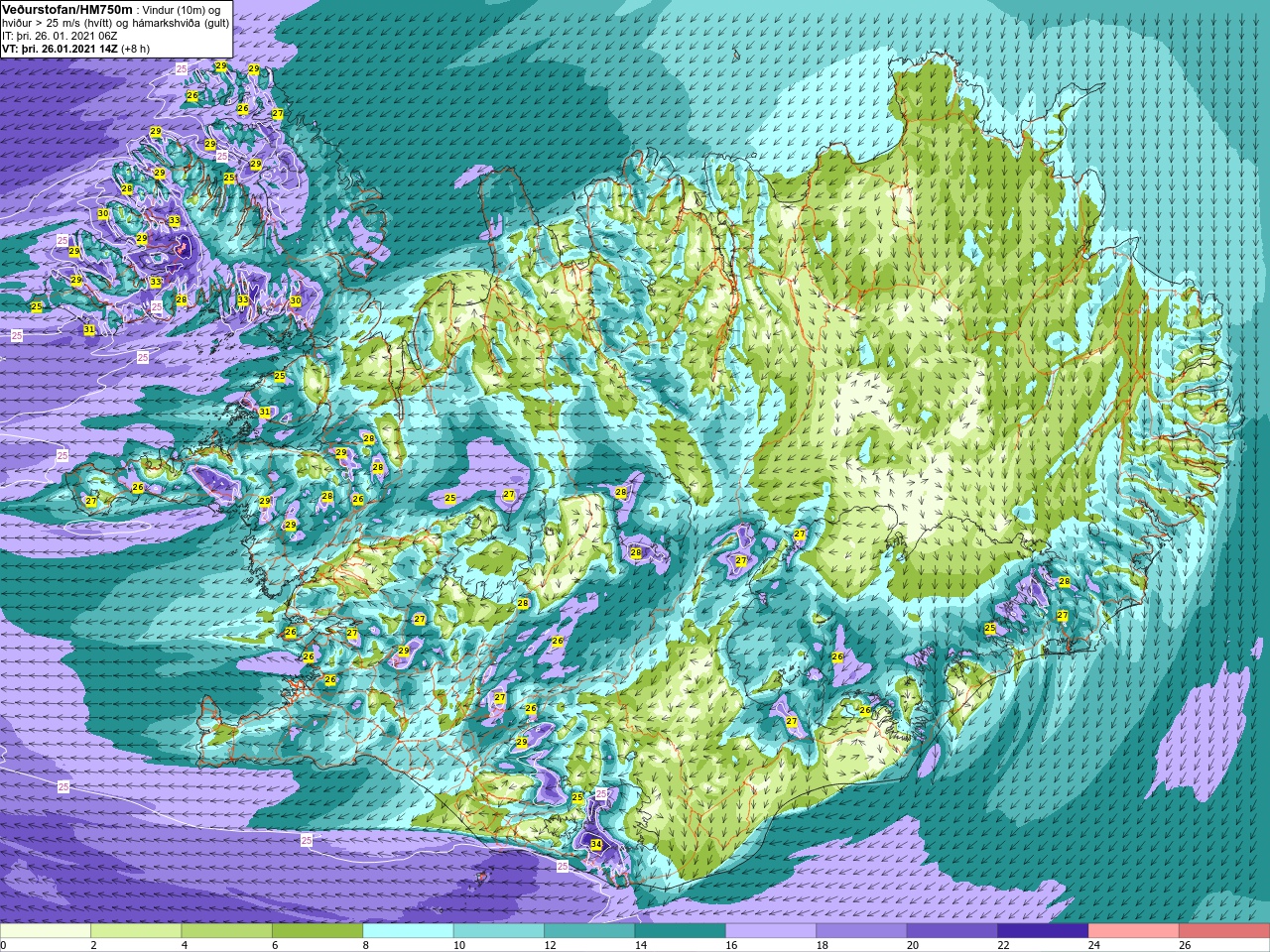Pick the 20–22 m/s purple legend swatch
Image resolution: width=1270 pixels, height=952 pixels.
(952, 931)
